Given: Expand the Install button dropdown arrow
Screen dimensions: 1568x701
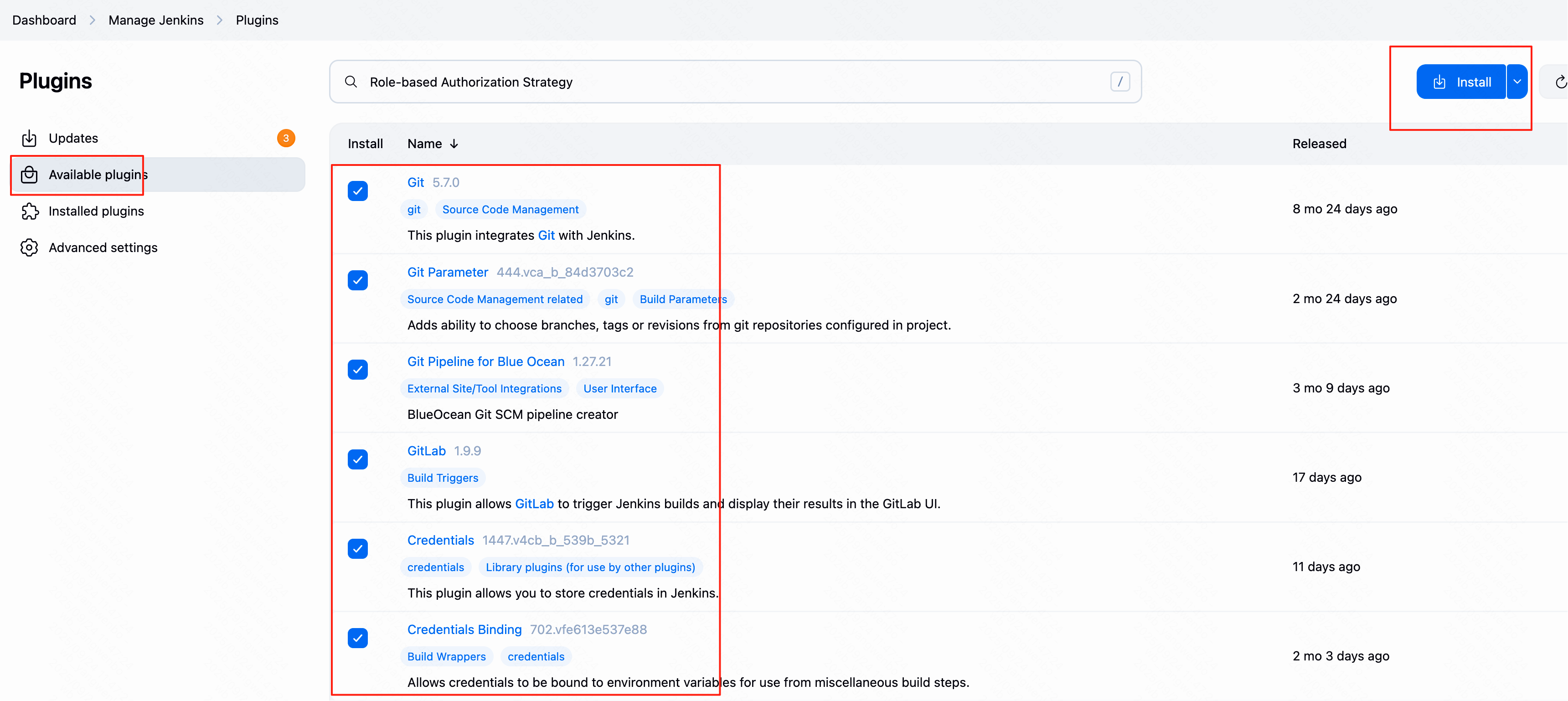Looking at the screenshot, I should (1517, 82).
